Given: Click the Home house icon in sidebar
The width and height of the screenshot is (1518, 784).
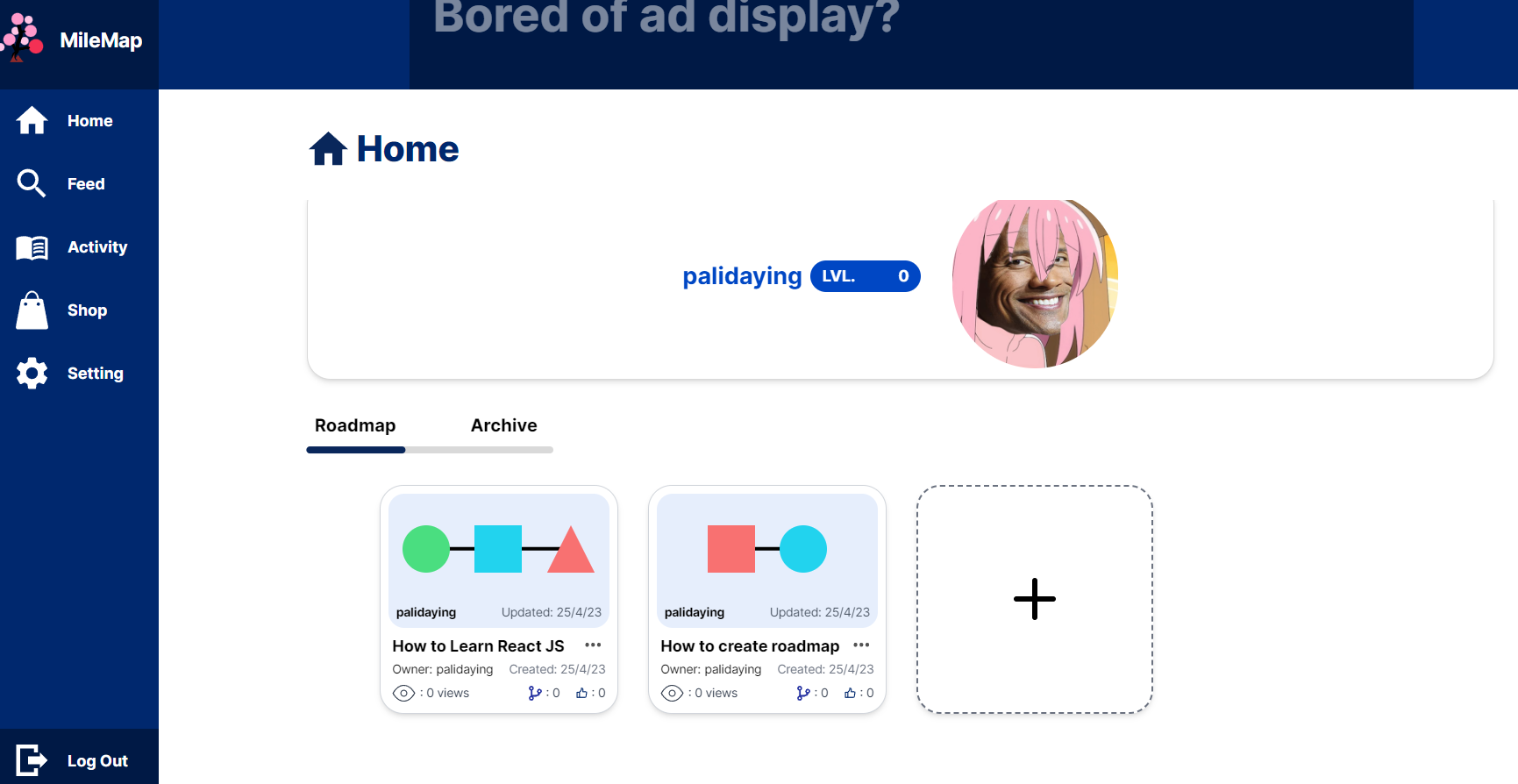Looking at the screenshot, I should click(32, 121).
